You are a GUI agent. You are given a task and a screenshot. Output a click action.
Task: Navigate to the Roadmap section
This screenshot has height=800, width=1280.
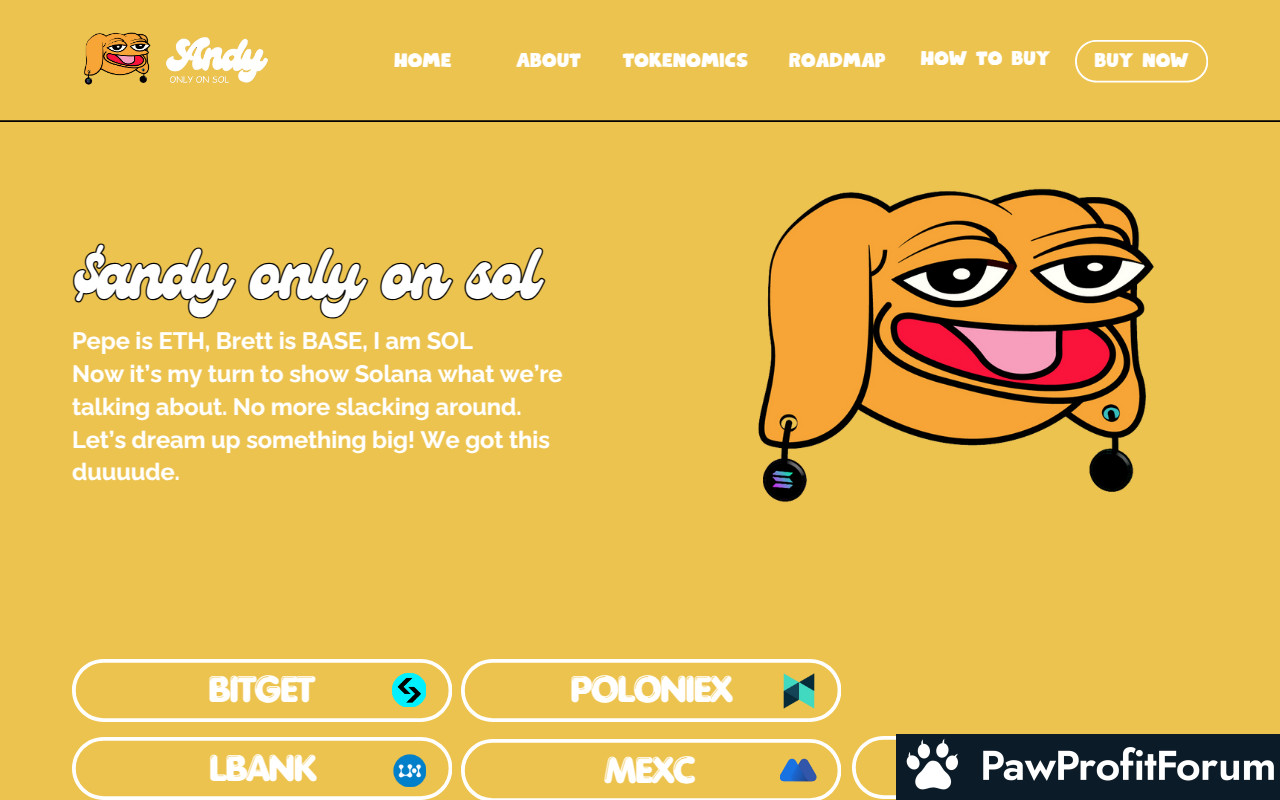click(x=837, y=60)
